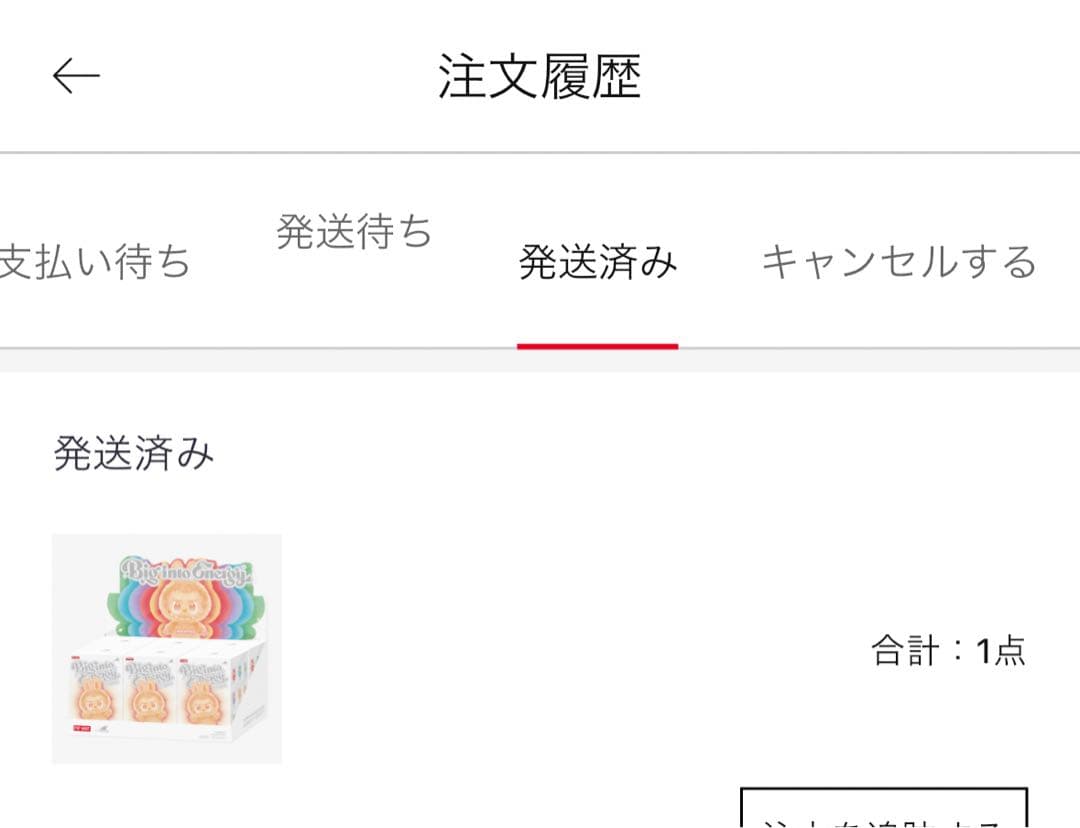Open the 支払い待ち tab
The image size is (1080, 828).
point(94,262)
